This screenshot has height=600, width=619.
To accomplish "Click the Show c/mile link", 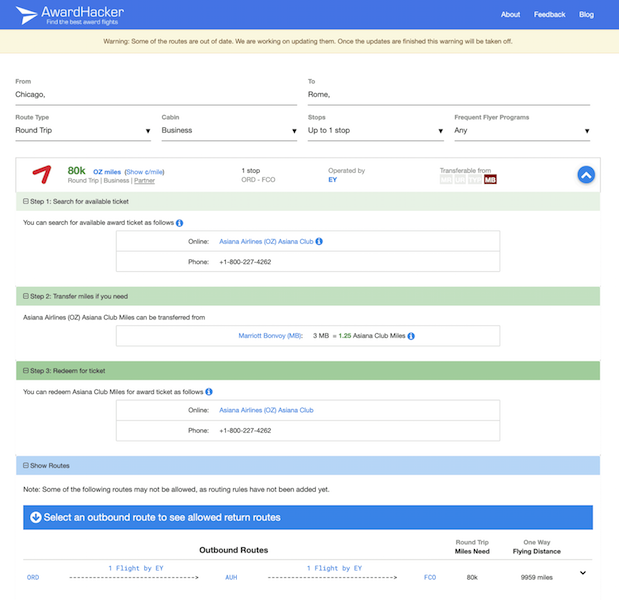I will point(144,172).
